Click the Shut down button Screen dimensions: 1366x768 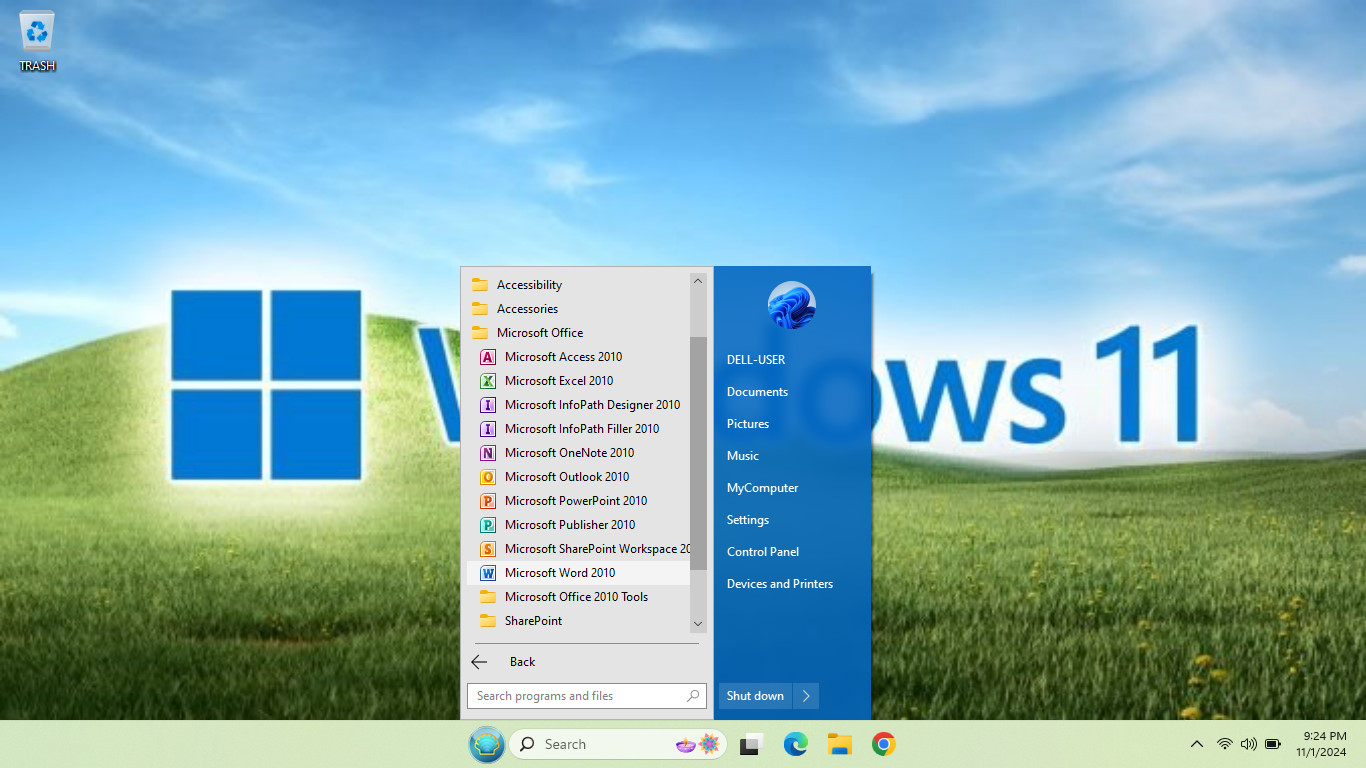[x=755, y=696]
